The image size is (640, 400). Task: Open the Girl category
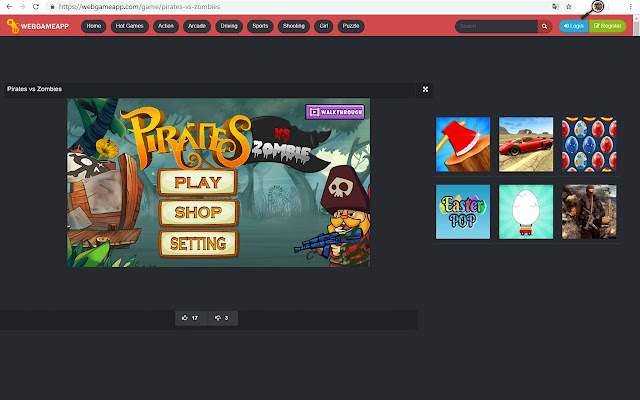[x=324, y=26]
